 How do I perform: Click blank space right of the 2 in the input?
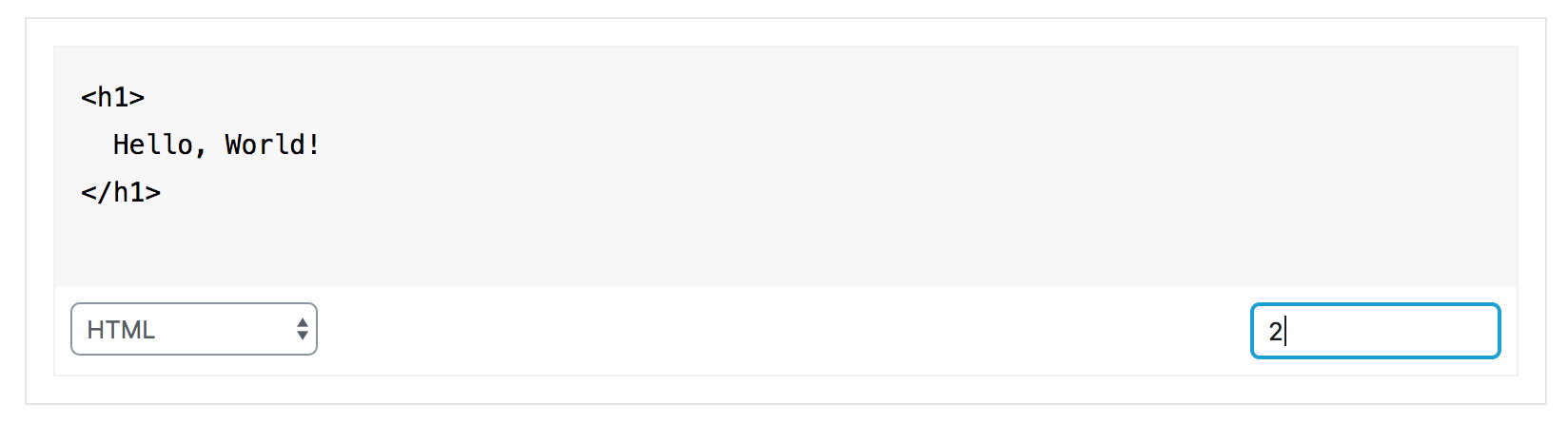1389,331
